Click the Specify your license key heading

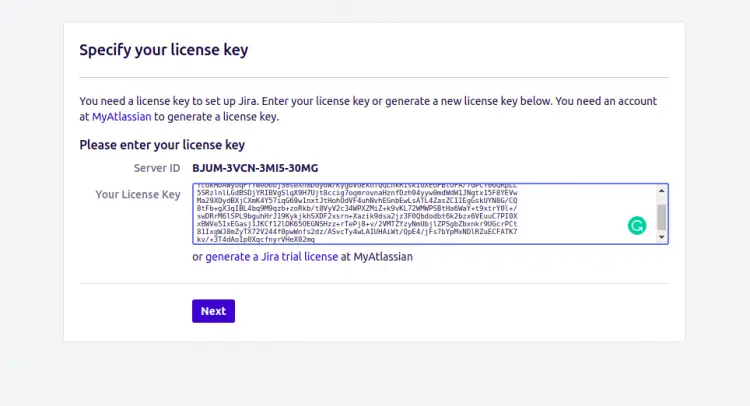pyautogui.click(x=163, y=50)
